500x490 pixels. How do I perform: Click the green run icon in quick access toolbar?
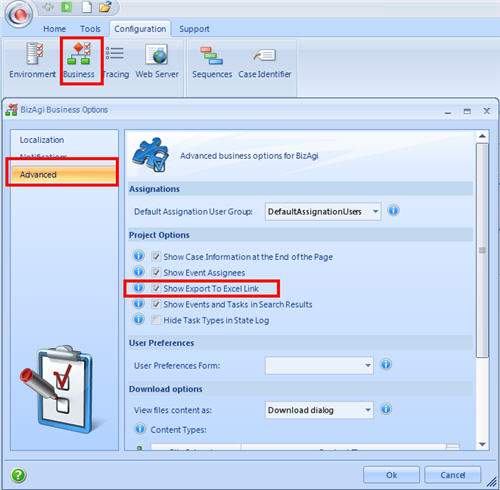point(66,7)
